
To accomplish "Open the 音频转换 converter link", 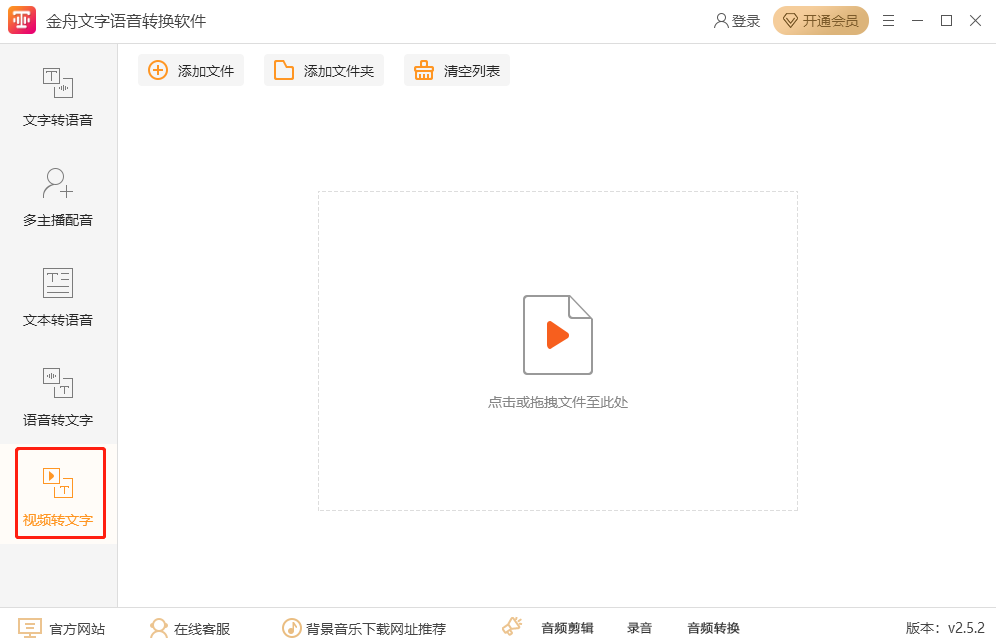I will pos(713,628).
